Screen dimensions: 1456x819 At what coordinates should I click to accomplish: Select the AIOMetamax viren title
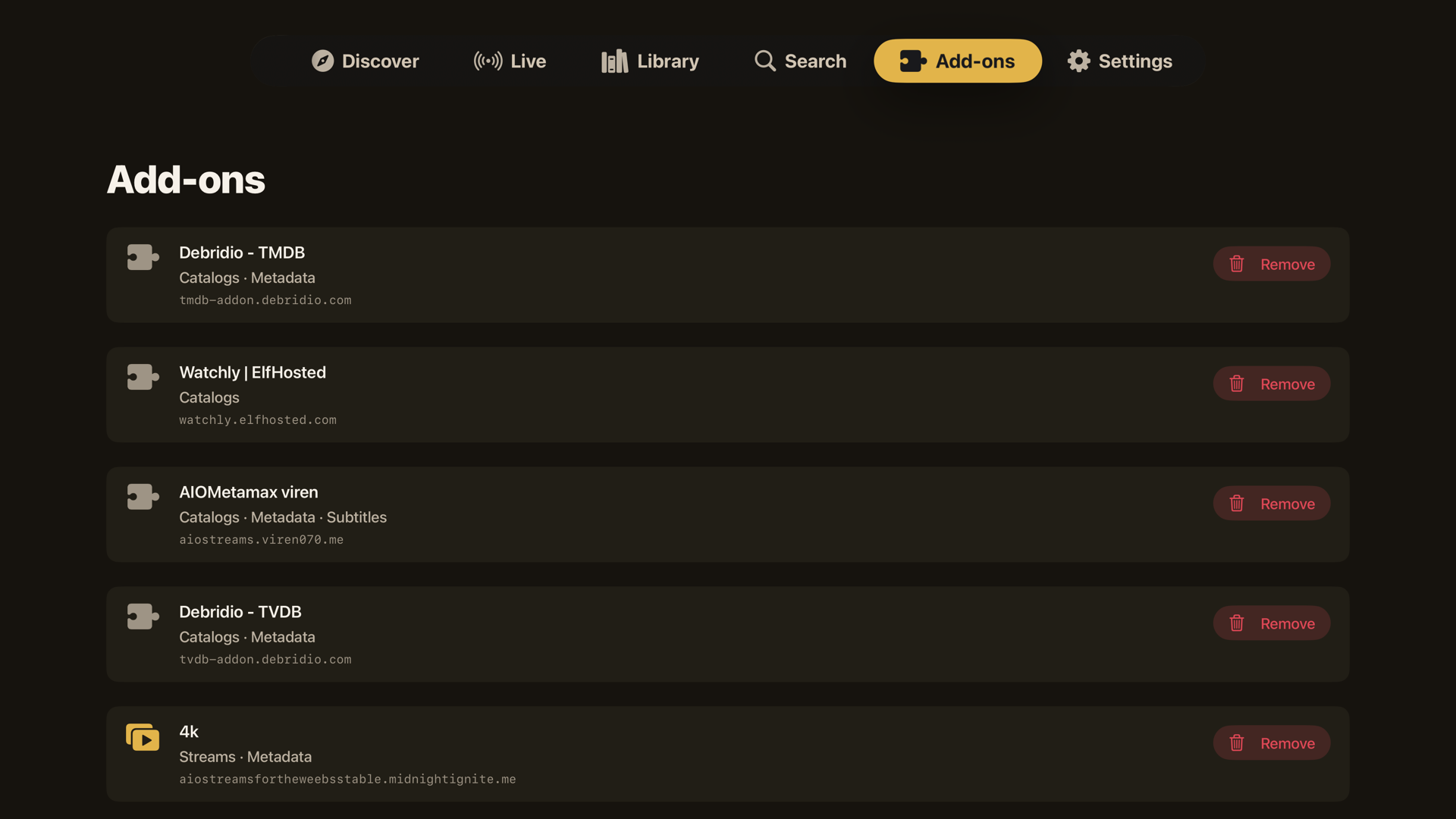pyautogui.click(x=249, y=492)
